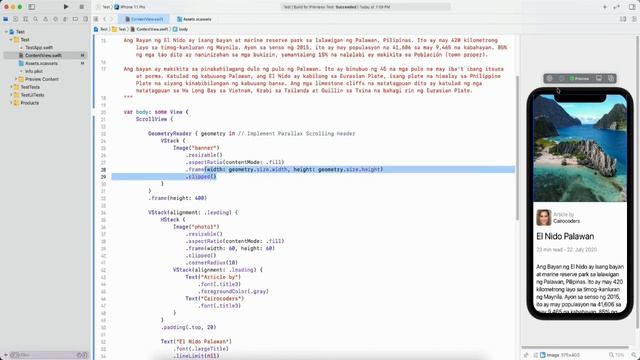
Task: Open ContentView.swift in jump bar
Action: 149,29
